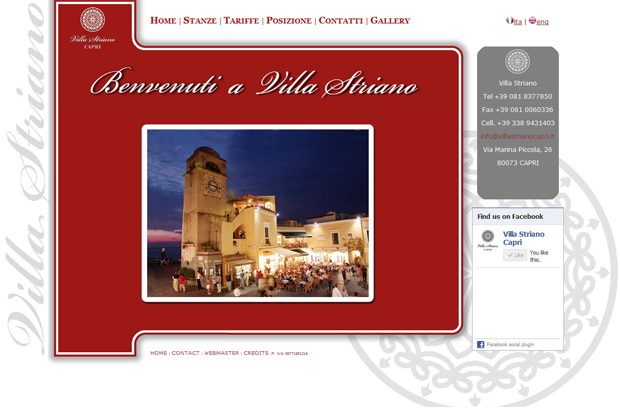Viewport: 620px width, 420px height.
Task: Click the P. IVA number in the footer
Action: [289, 354]
